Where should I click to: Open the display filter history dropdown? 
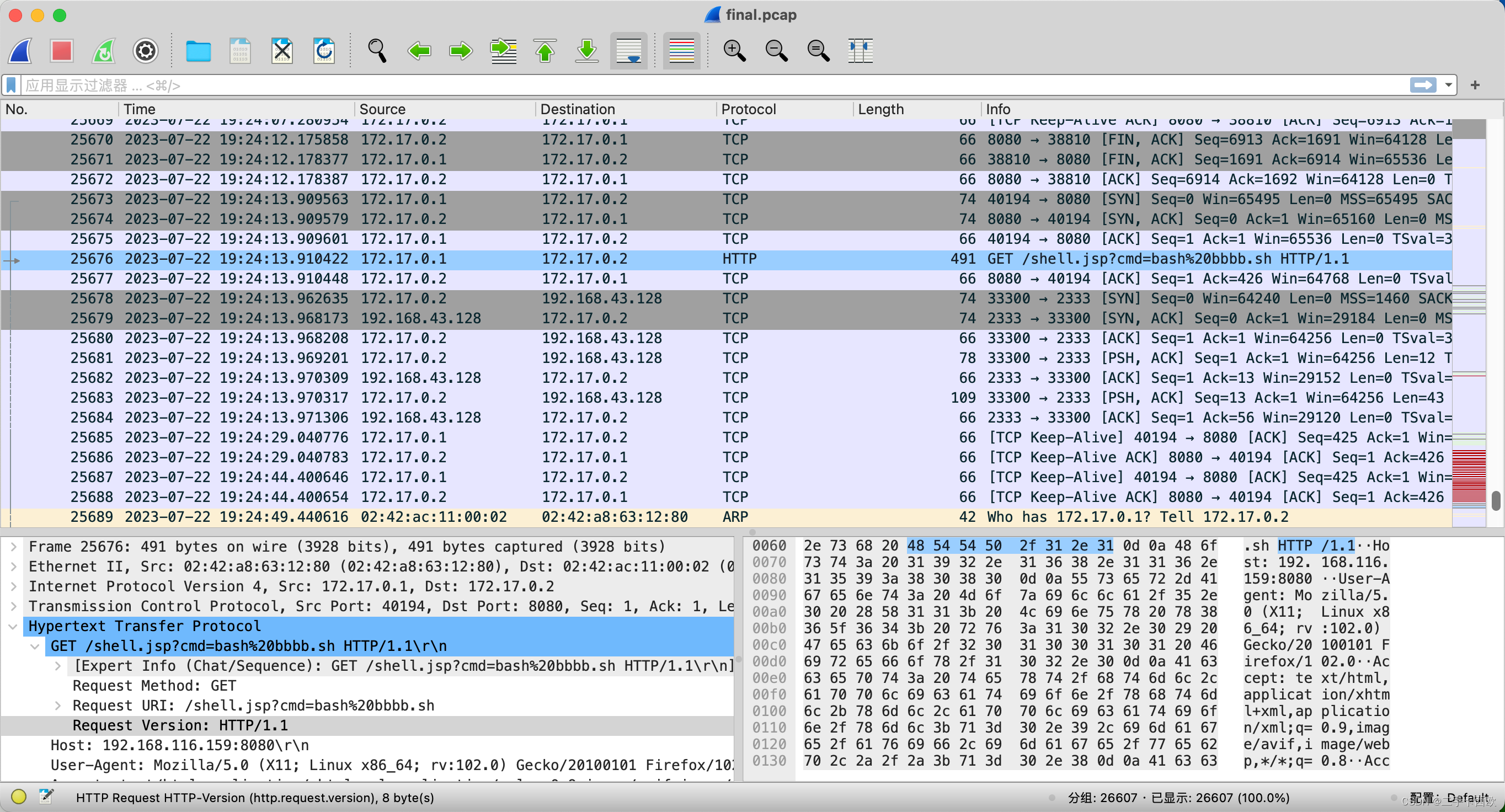pyautogui.click(x=1448, y=86)
